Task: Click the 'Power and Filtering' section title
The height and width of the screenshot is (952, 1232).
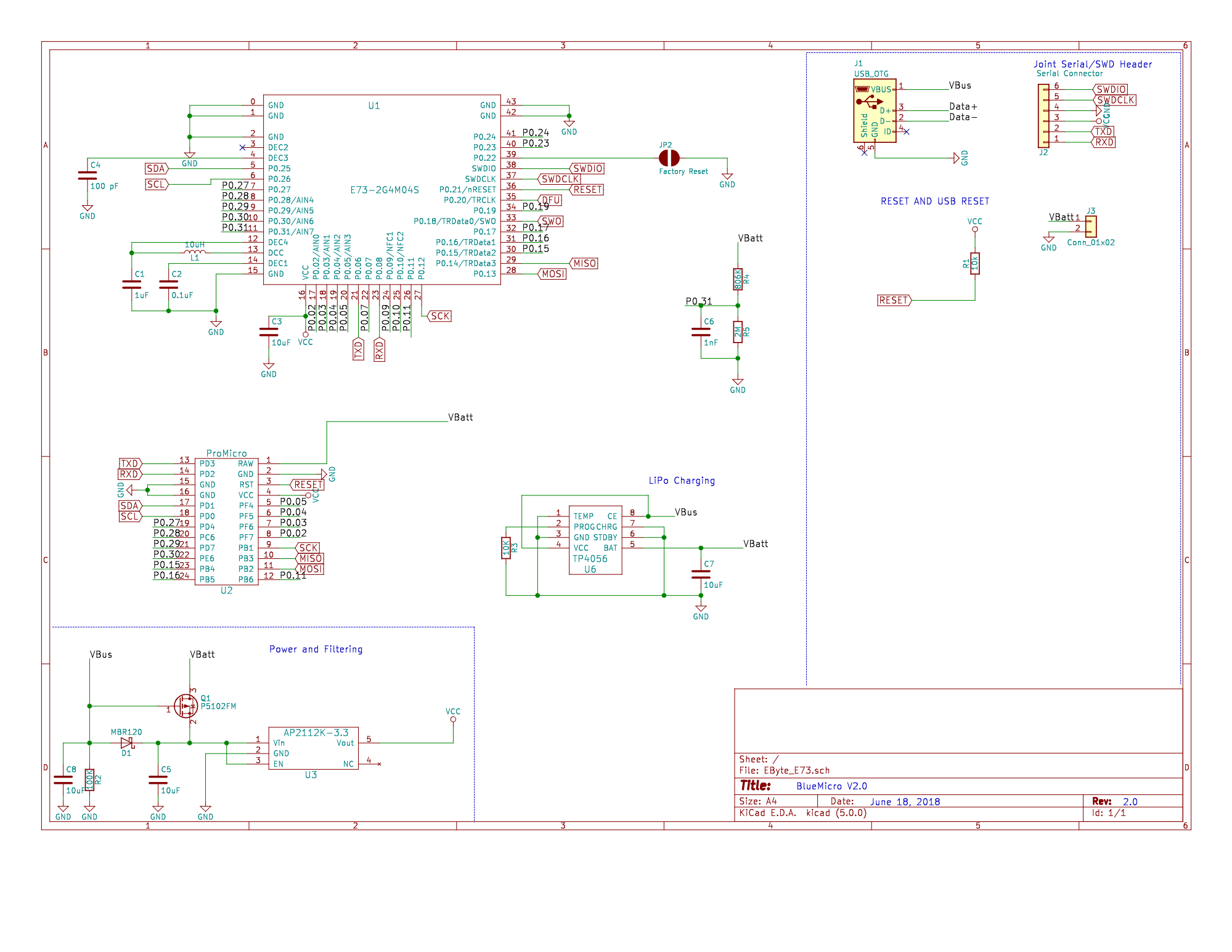Action: (316, 649)
